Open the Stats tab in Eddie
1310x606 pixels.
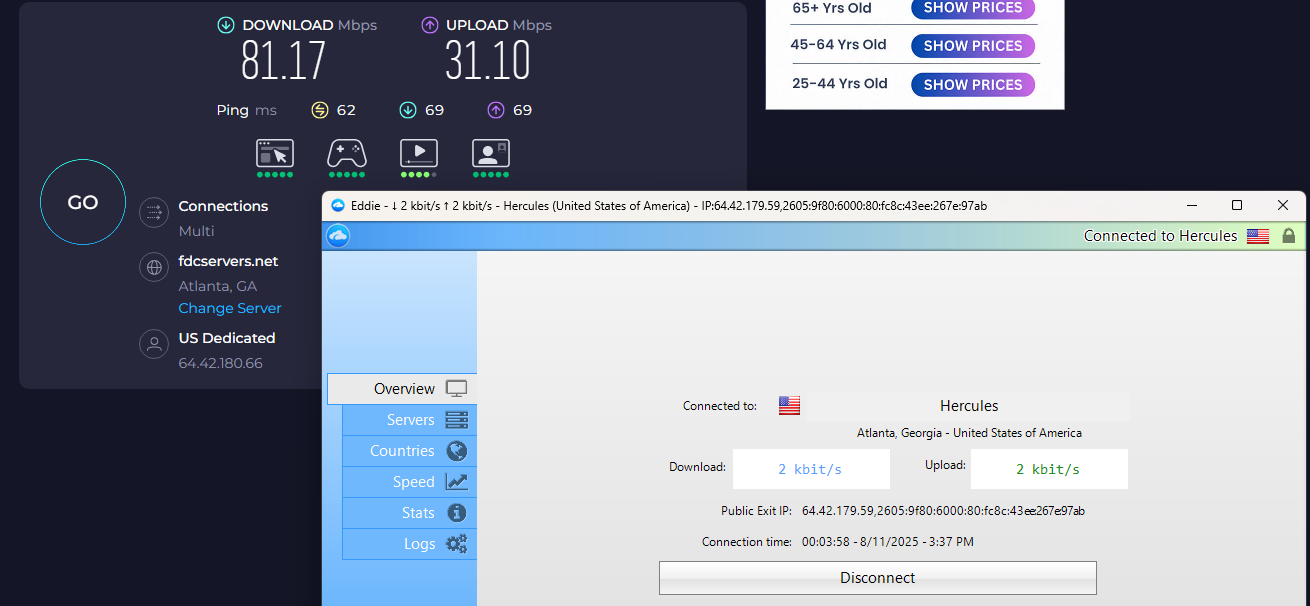point(409,513)
